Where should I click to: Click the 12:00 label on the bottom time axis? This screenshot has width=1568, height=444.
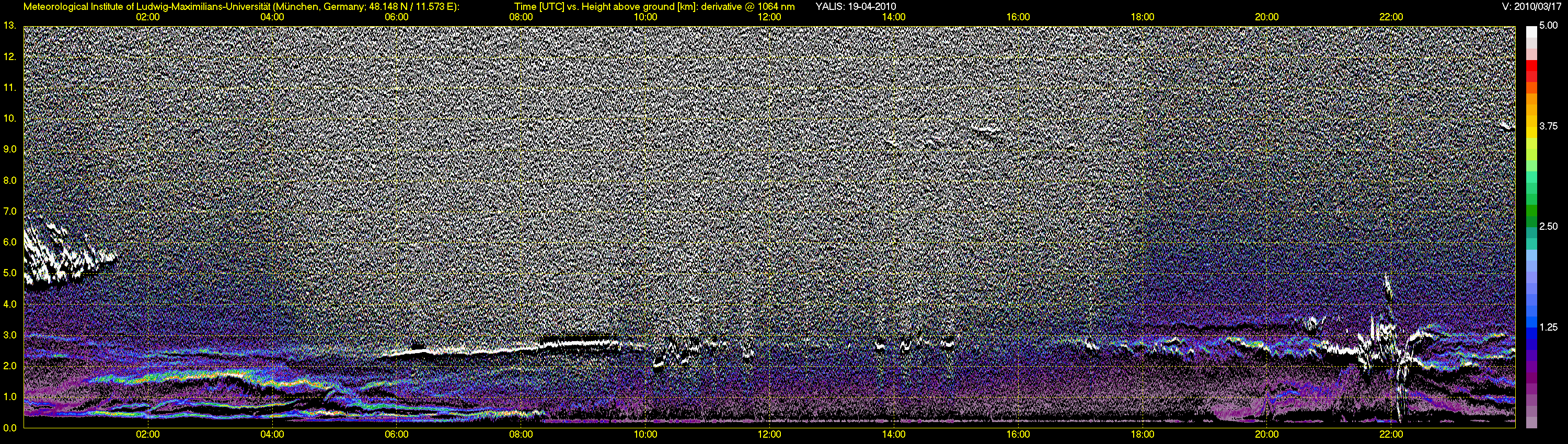pos(769,434)
